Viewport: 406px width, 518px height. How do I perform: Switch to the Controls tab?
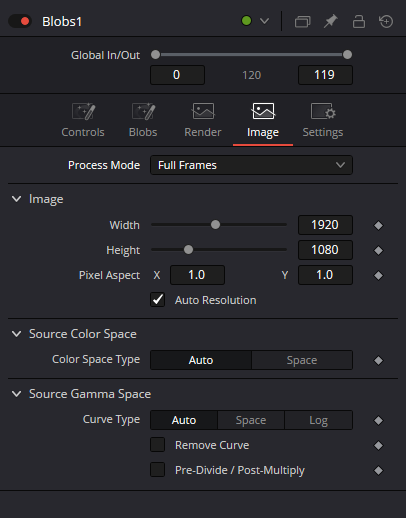83,121
